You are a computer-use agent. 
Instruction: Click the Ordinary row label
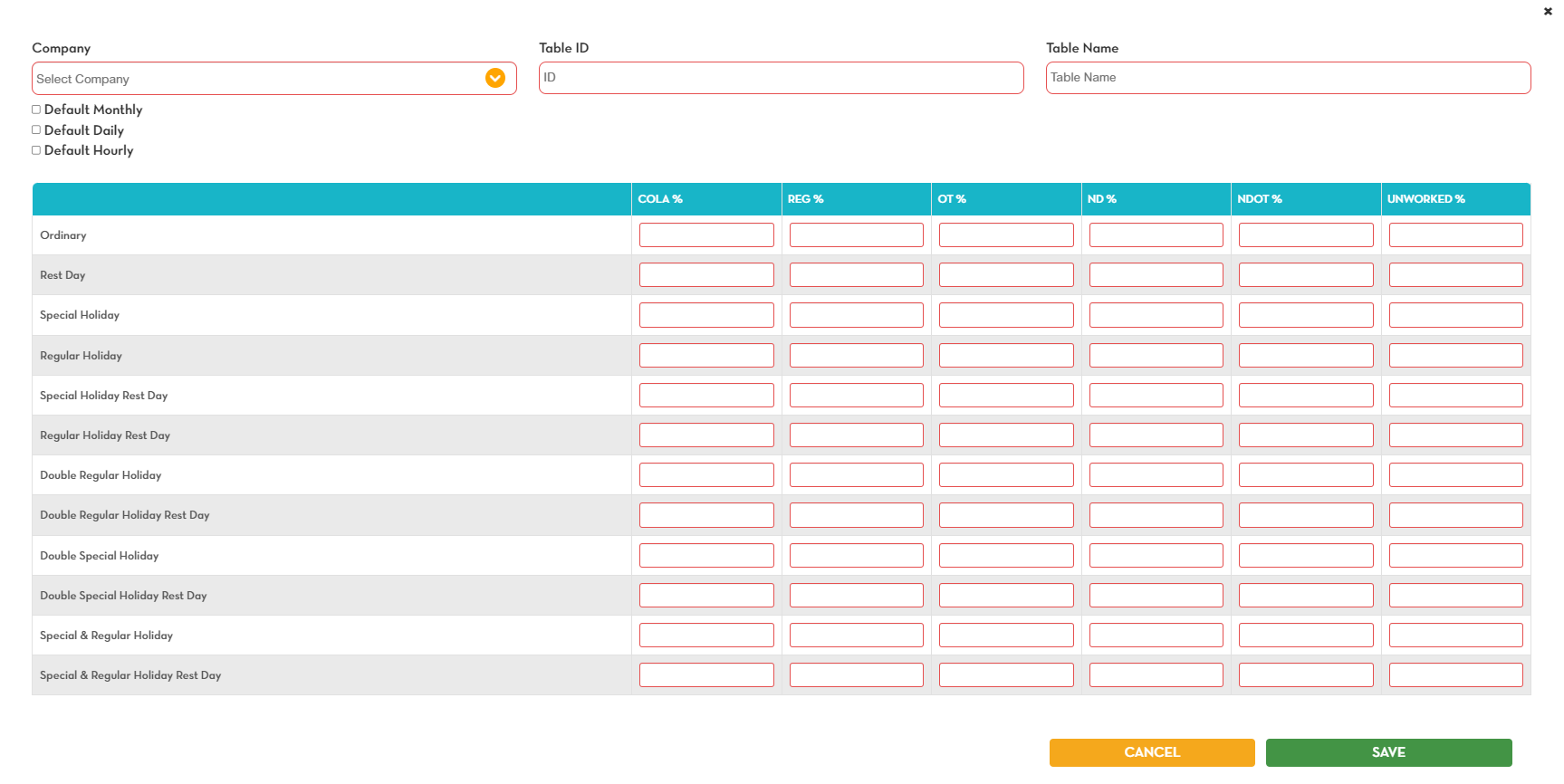[63, 235]
